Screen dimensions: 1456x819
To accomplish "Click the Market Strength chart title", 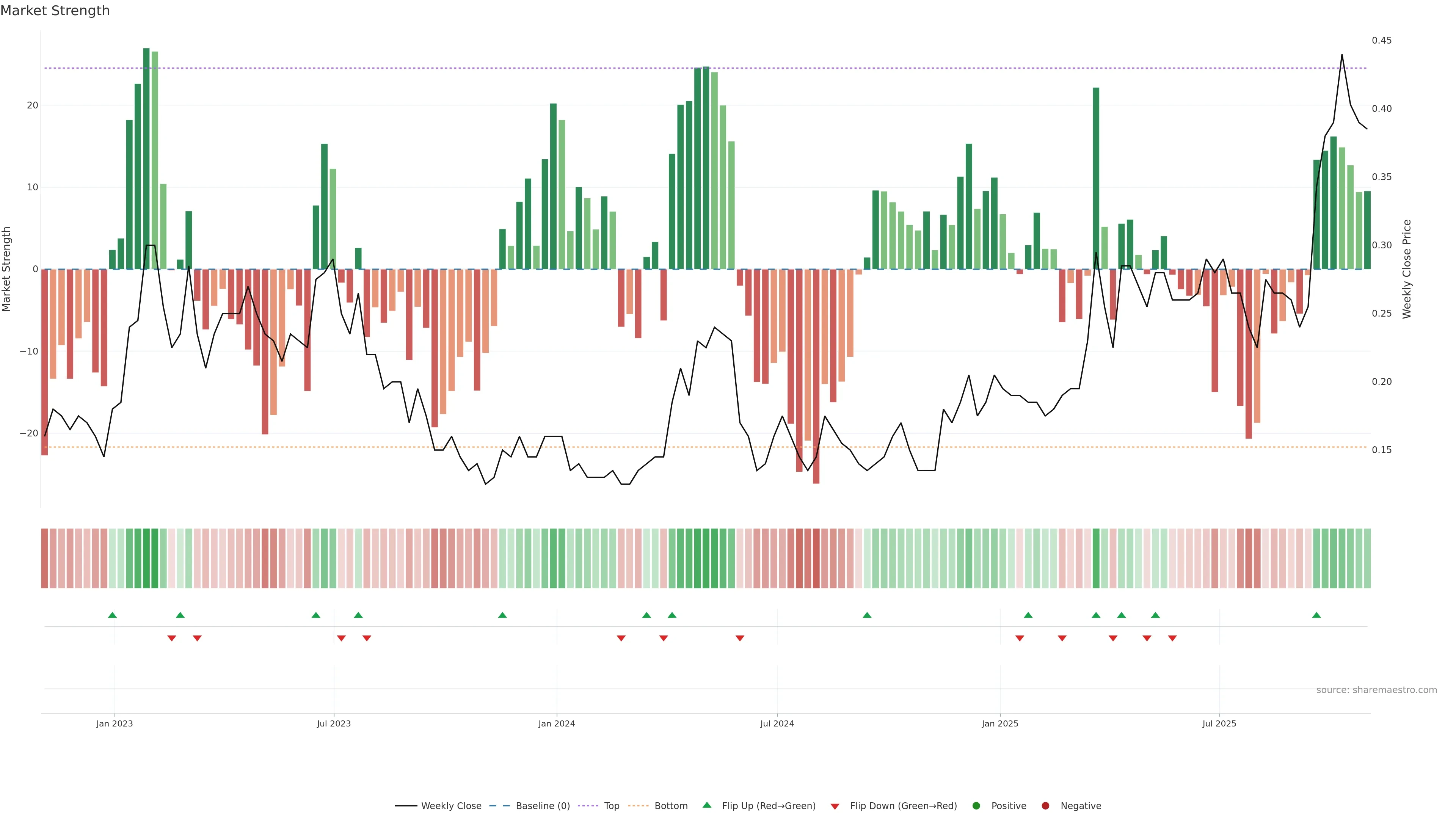I will (x=55, y=11).
